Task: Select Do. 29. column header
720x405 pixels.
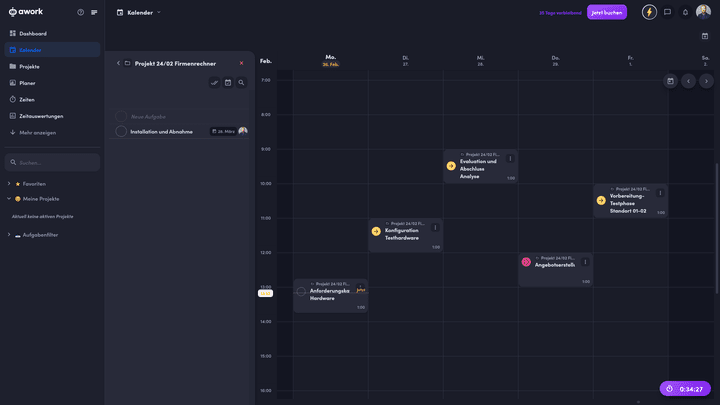Action: click(x=556, y=61)
